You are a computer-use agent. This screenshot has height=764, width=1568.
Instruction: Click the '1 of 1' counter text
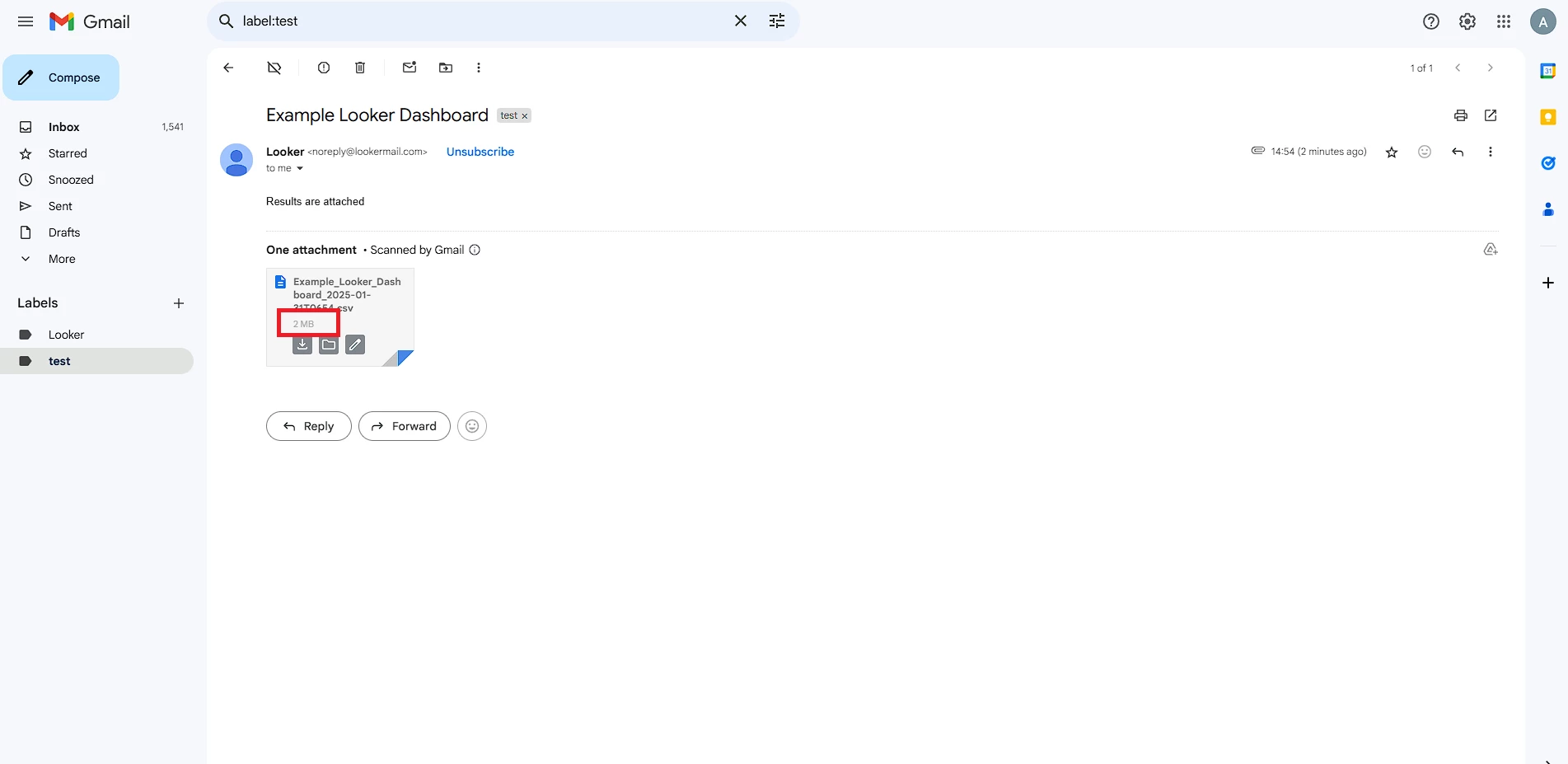click(1421, 68)
